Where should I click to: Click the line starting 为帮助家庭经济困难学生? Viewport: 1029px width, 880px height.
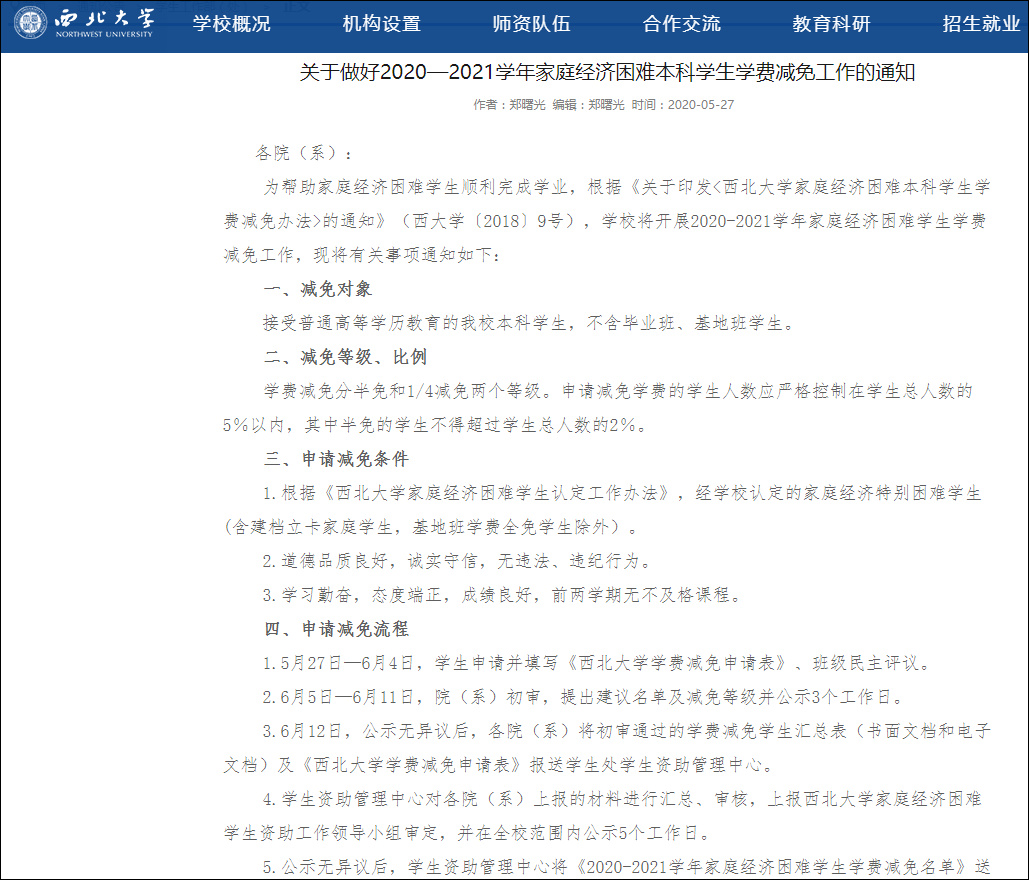click(x=627, y=188)
